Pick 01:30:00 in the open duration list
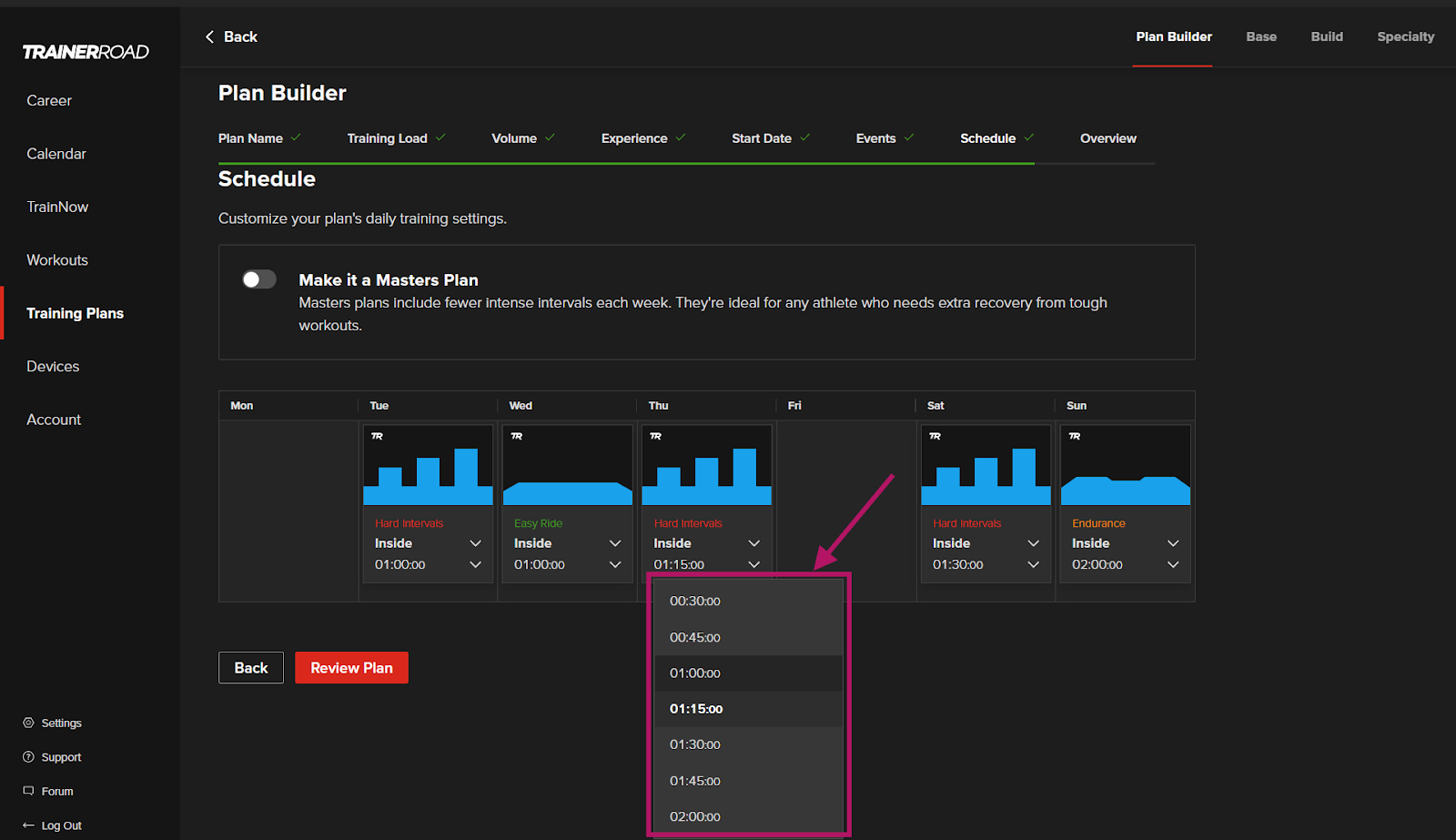Screen dimensions: 1456x840 tap(748, 744)
